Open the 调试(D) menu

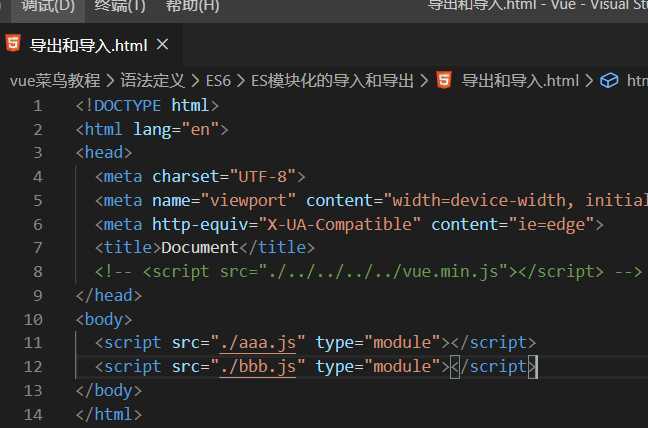pyautogui.click(x=48, y=6)
